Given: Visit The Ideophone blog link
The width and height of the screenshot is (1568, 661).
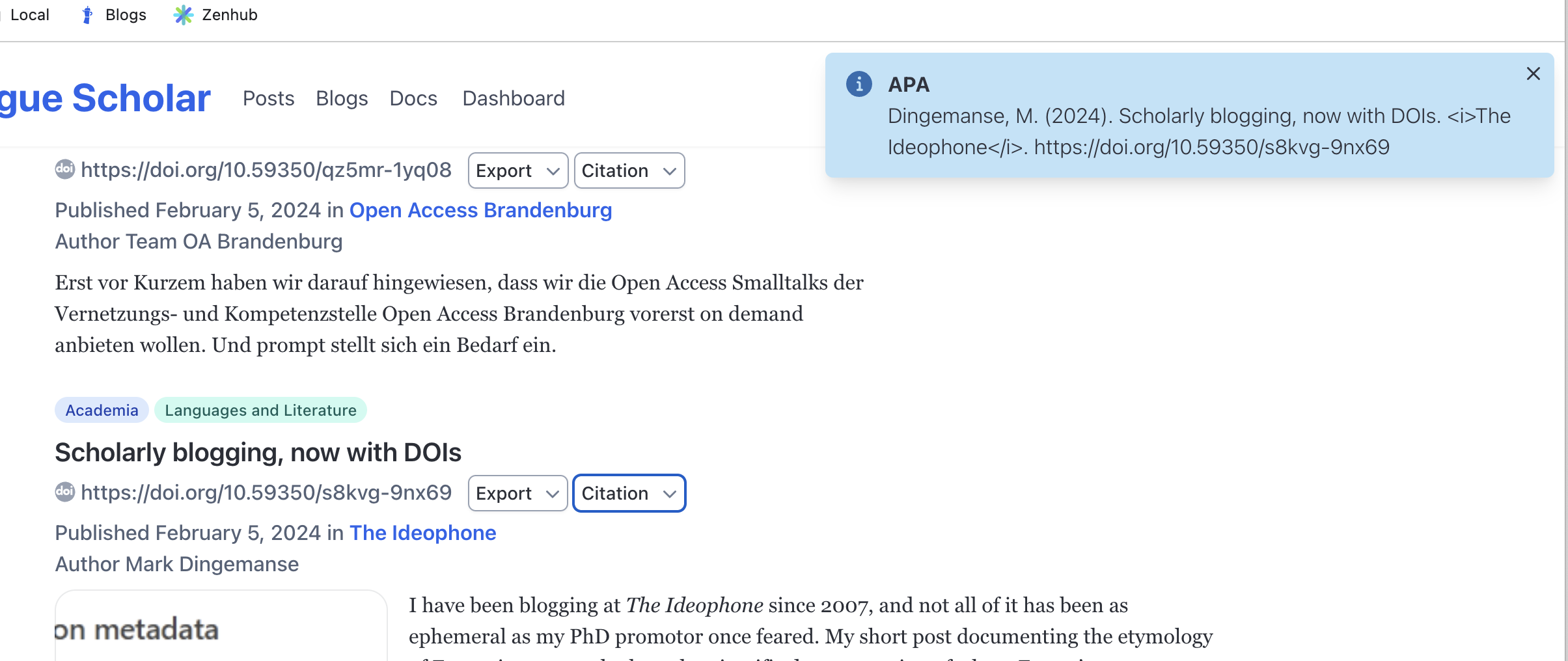Looking at the screenshot, I should 422,533.
